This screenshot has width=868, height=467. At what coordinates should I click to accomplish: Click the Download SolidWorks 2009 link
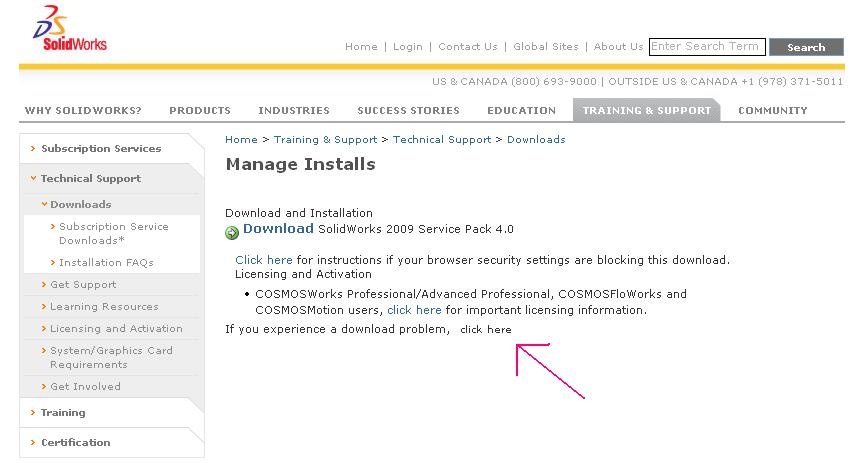pyautogui.click(x=278, y=229)
